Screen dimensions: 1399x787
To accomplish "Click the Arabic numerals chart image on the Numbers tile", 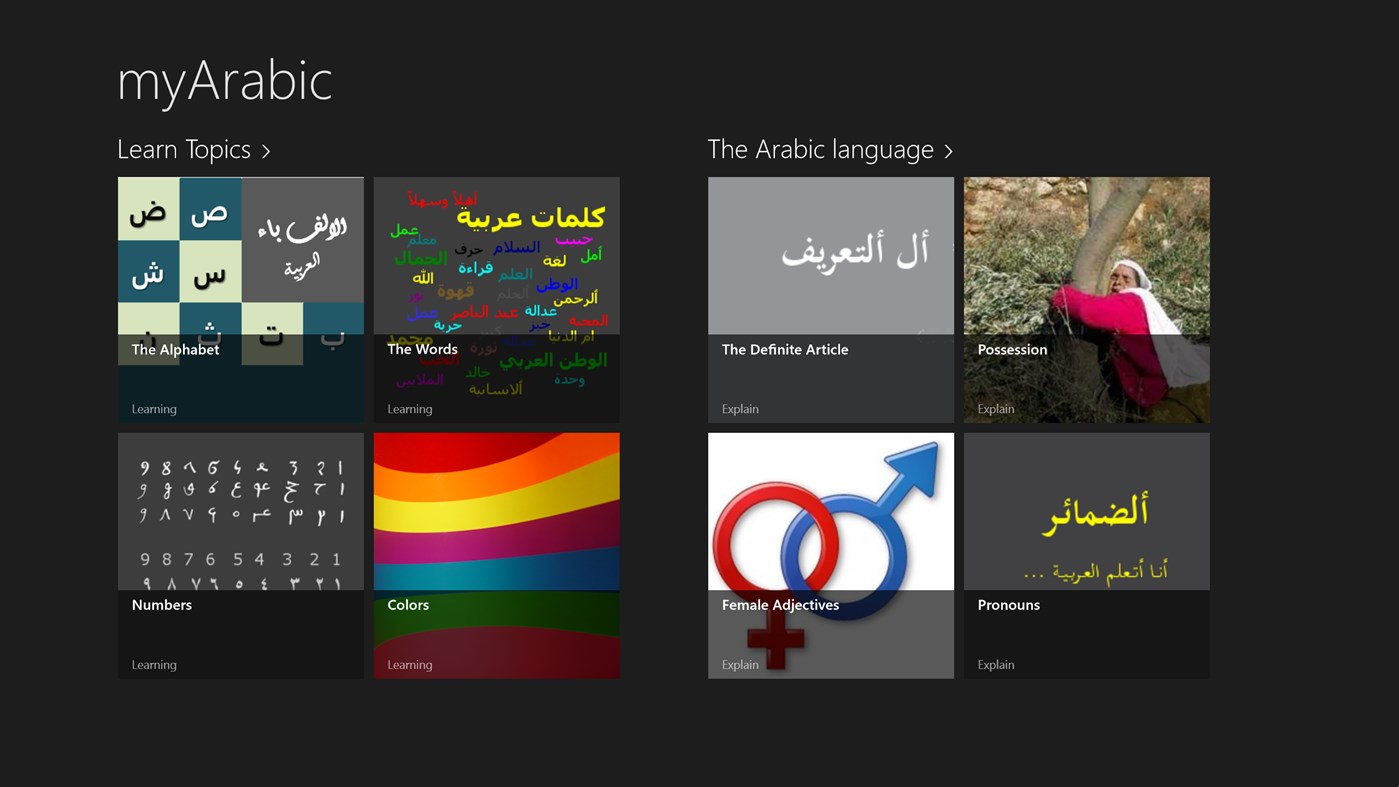I will coord(240,510).
